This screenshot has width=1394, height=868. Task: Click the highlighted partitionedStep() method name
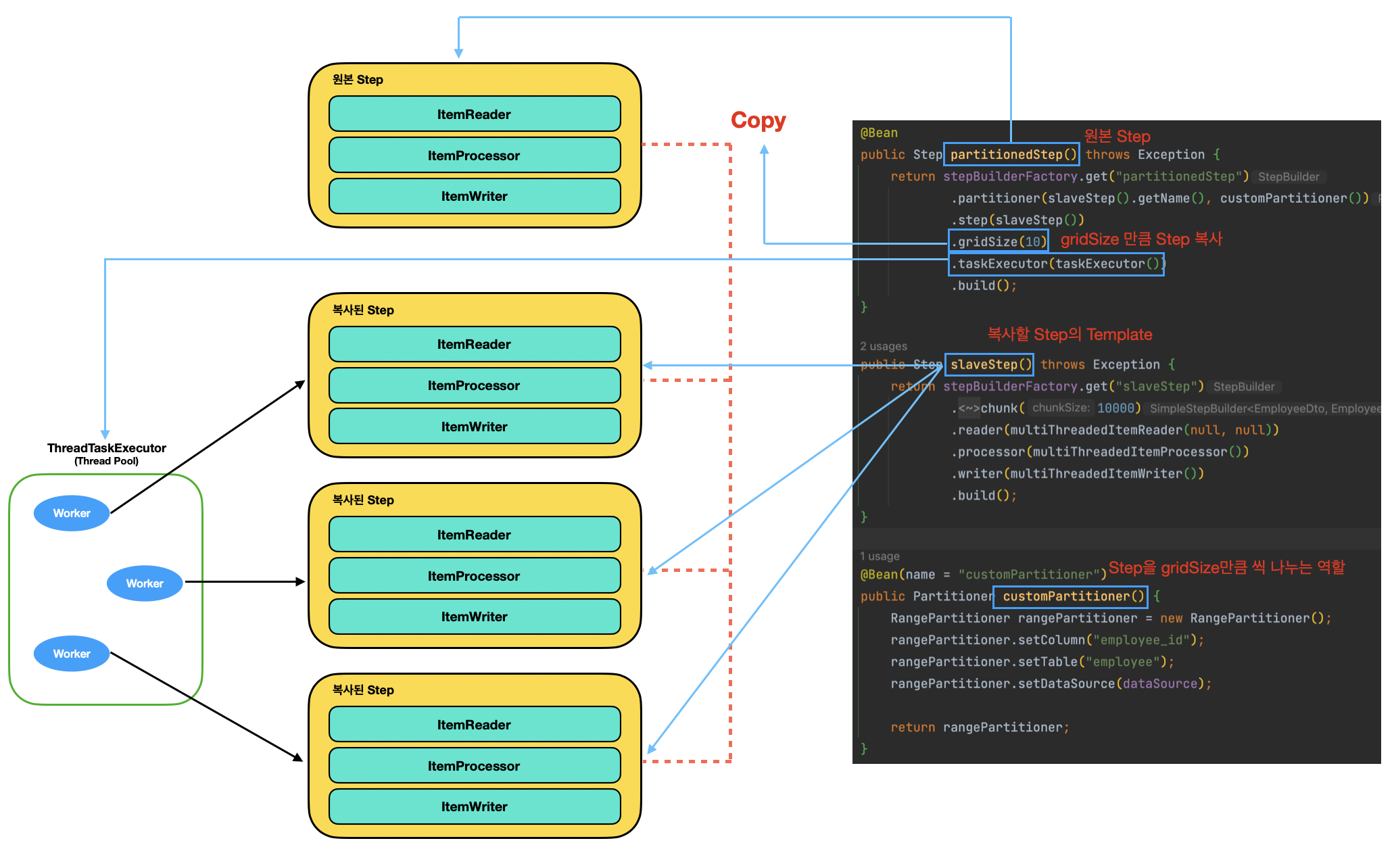(x=1012, y=155)
